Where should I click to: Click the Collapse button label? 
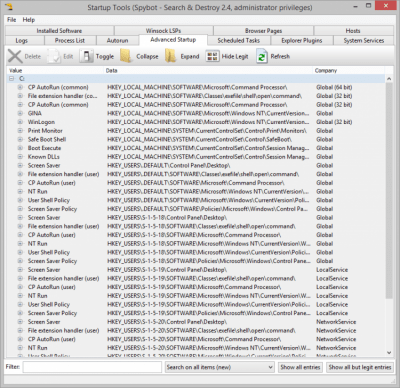pos(147,57)
